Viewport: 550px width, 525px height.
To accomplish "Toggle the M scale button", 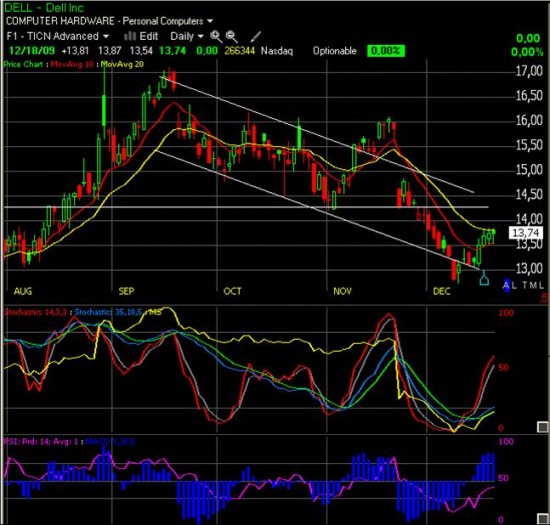I will tap(533, 285).
